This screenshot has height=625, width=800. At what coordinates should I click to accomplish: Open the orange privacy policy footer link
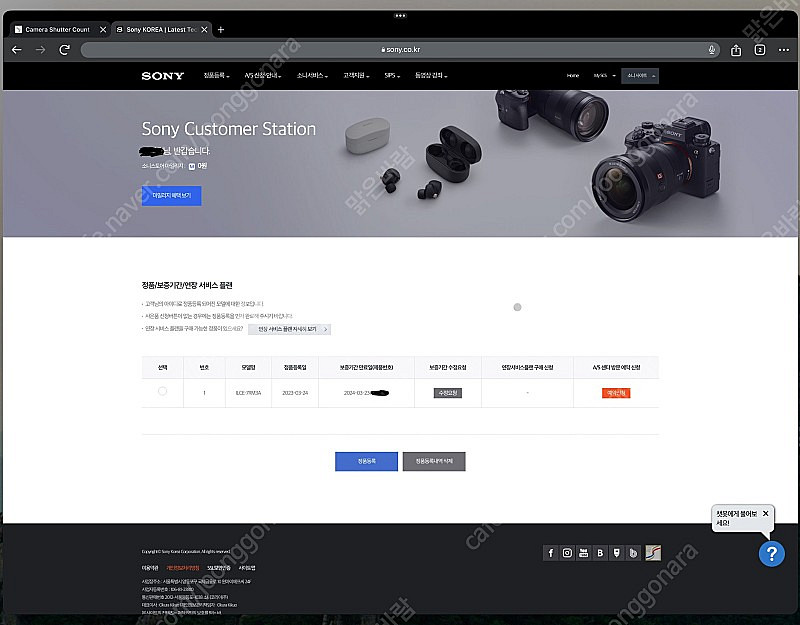pyautogui.click(x=183, y=568)
